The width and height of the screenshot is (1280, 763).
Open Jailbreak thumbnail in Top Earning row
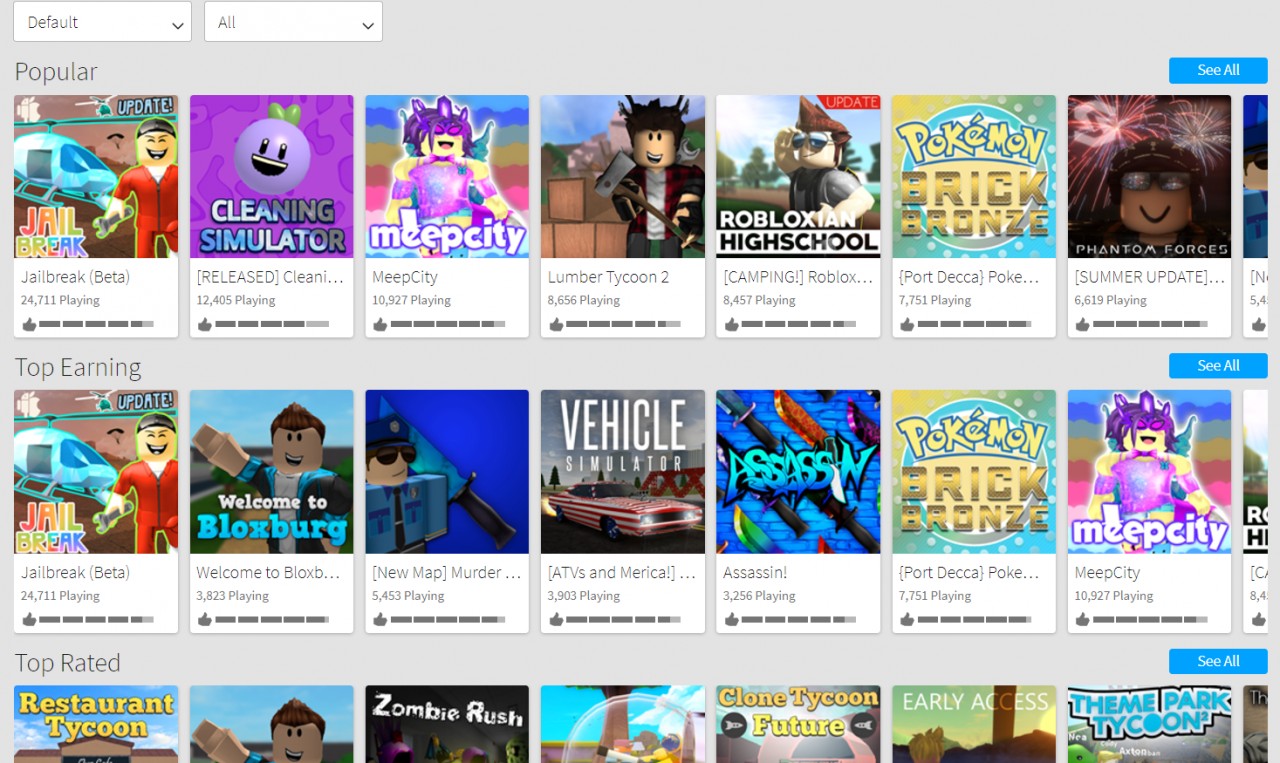point(96,472)
